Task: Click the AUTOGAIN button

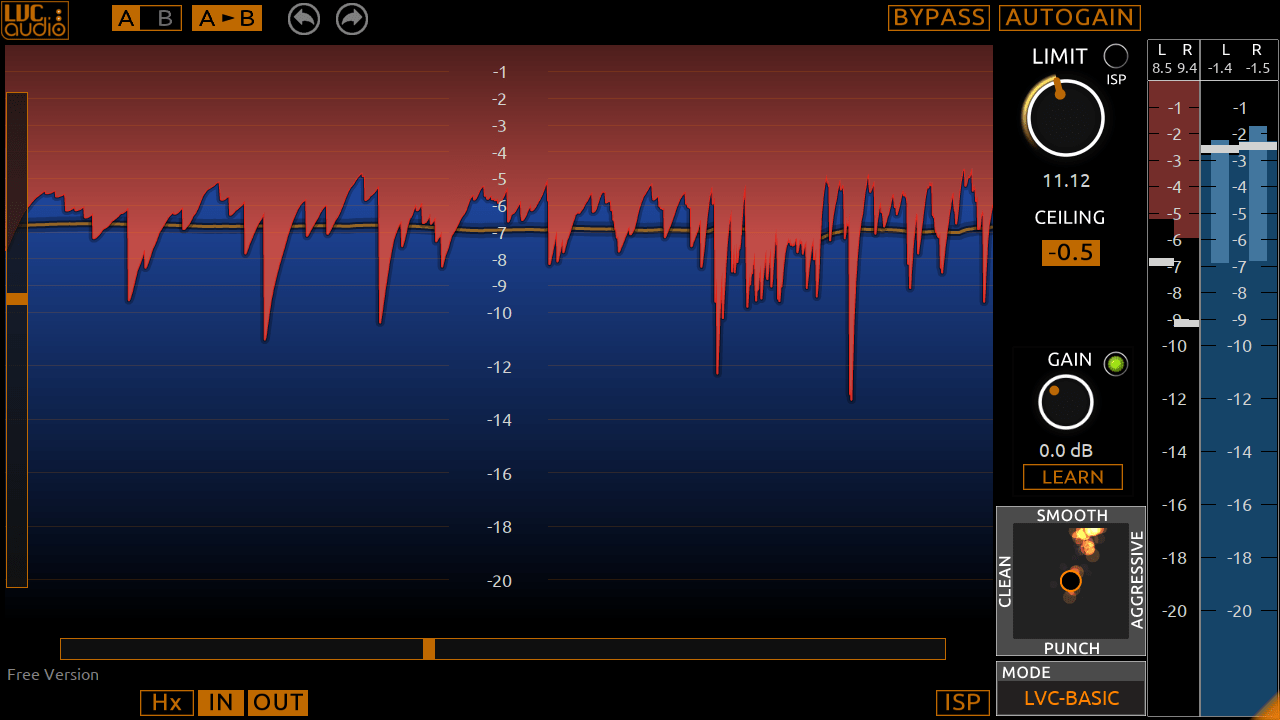Action: [1069, 18]
